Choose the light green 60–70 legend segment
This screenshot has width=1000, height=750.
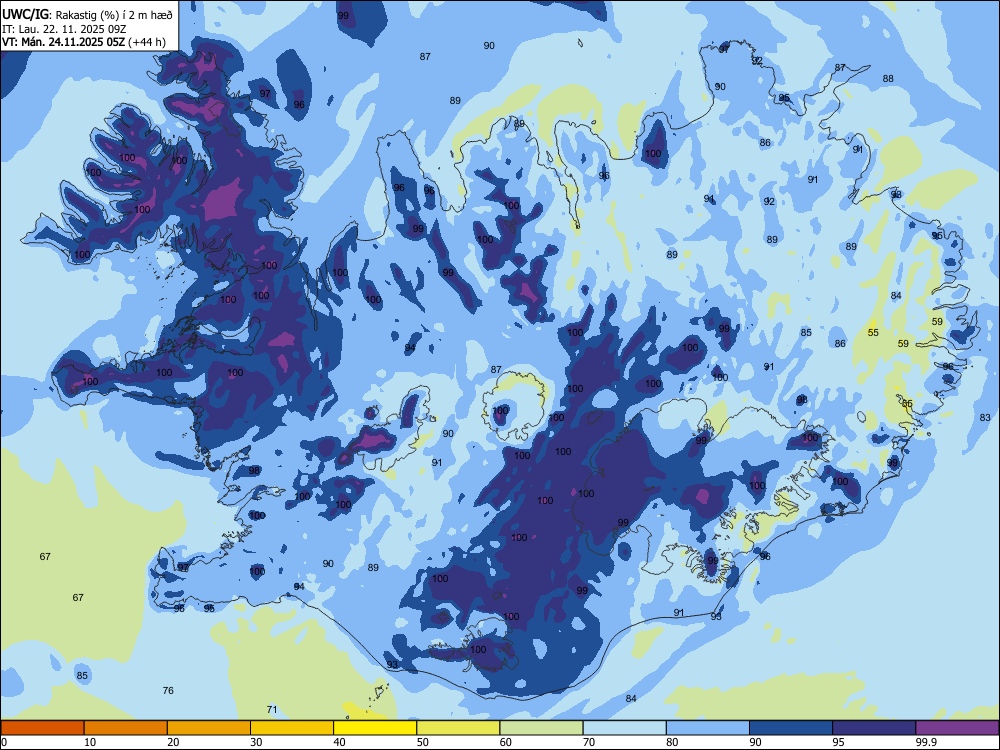541,728
